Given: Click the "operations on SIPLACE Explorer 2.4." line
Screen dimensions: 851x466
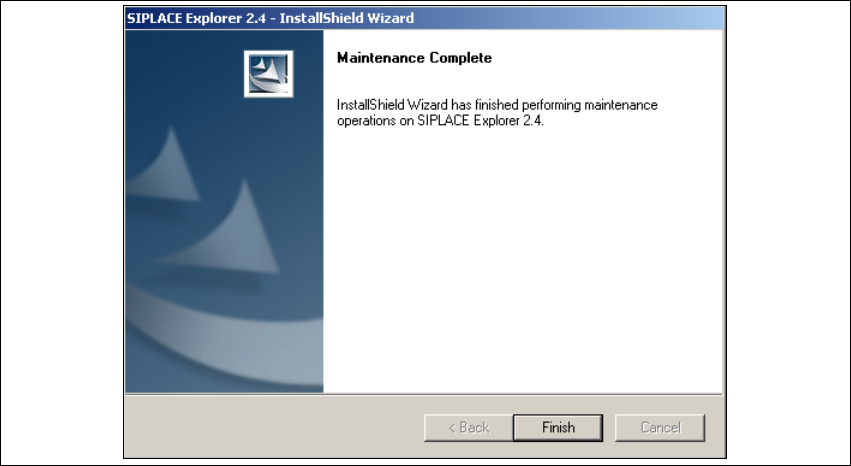Looking at the screenshot, I should (x=440, y=121).
